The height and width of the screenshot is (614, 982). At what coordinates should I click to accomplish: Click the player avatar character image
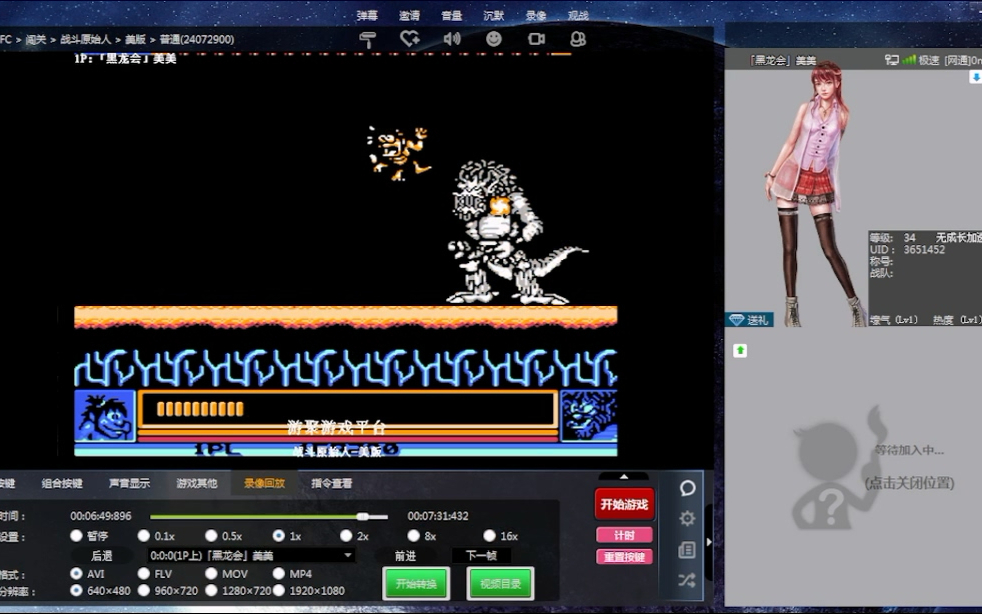814,194
